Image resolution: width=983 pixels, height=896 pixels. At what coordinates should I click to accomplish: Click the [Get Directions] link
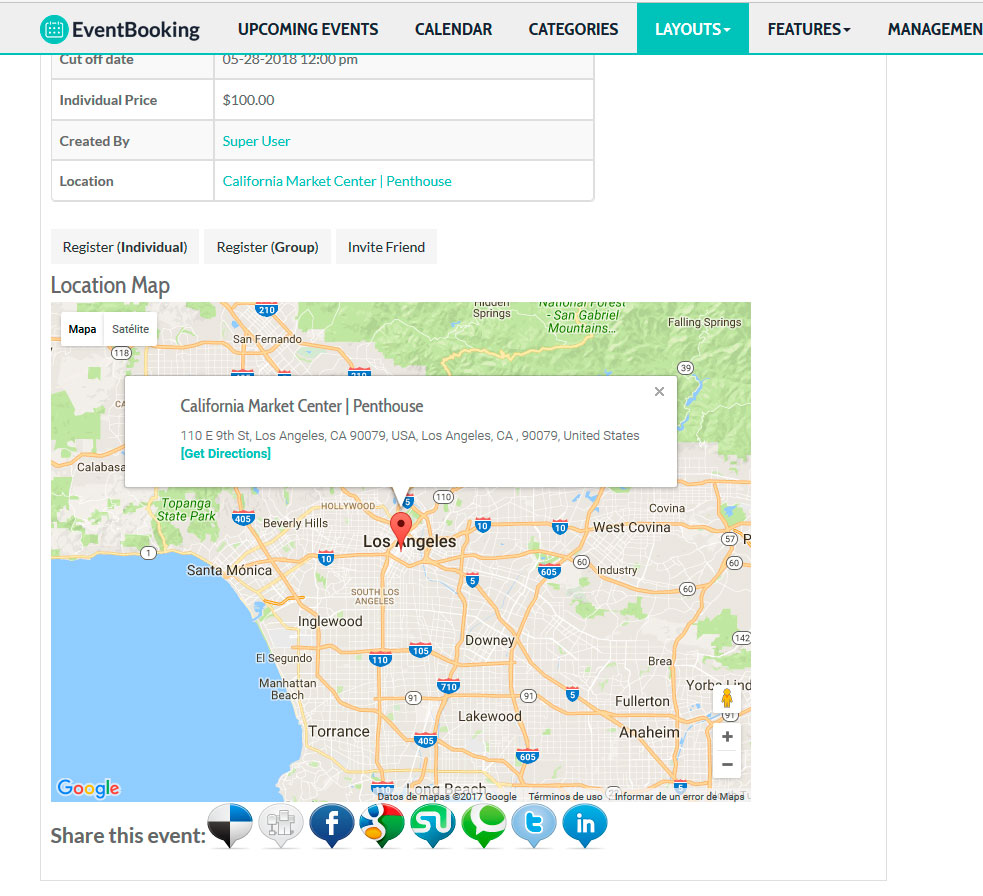tap(226, 453)
